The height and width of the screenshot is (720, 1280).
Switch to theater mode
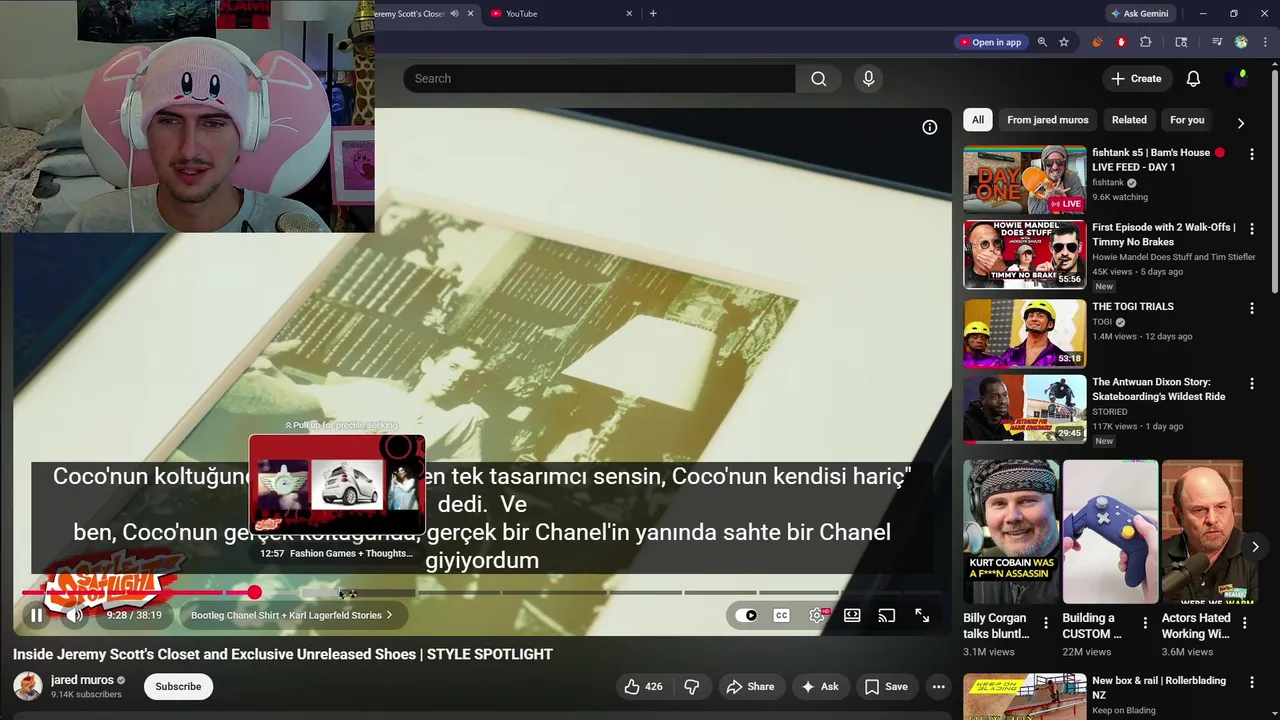852,615
